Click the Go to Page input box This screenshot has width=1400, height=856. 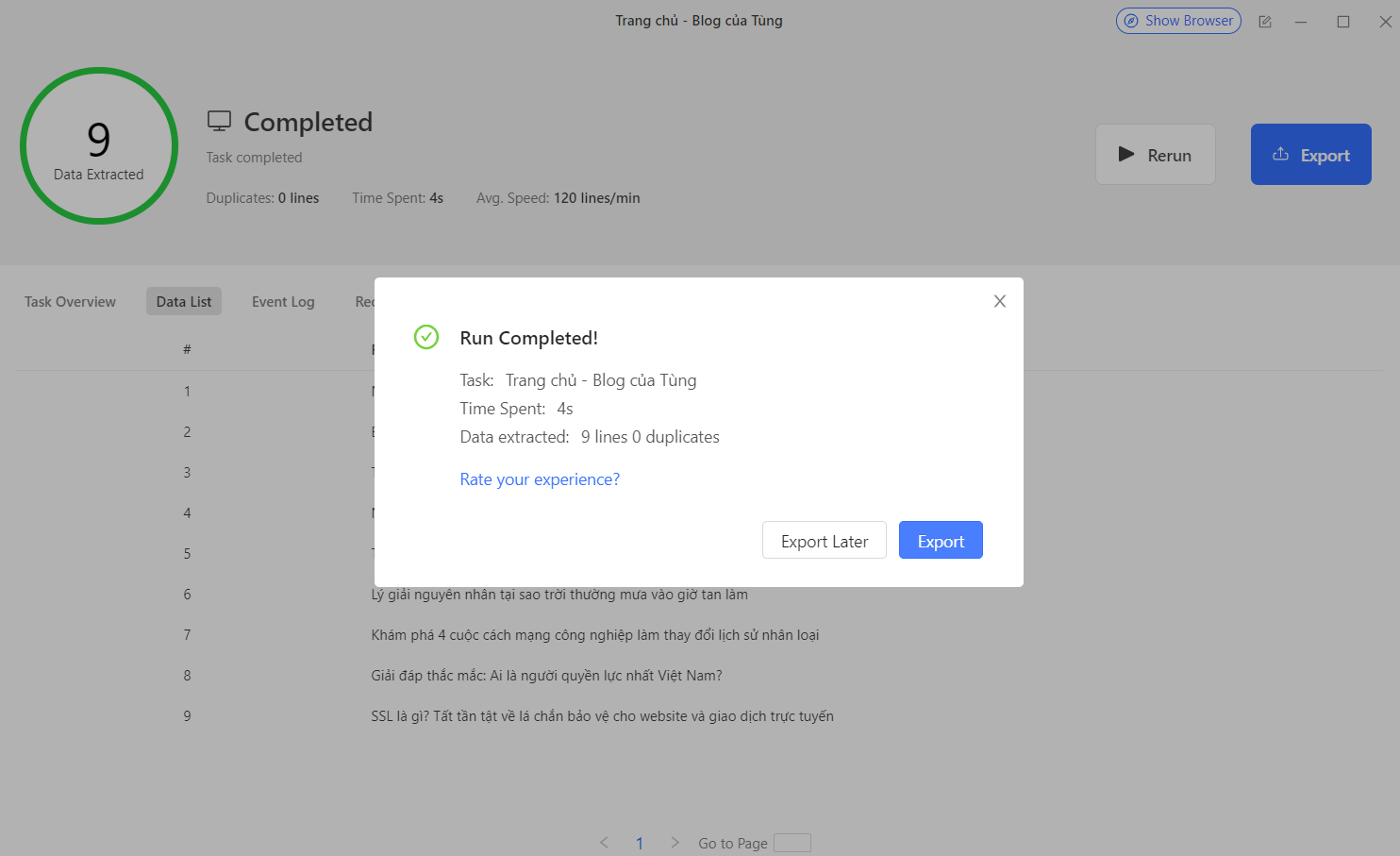pos(792,843)
